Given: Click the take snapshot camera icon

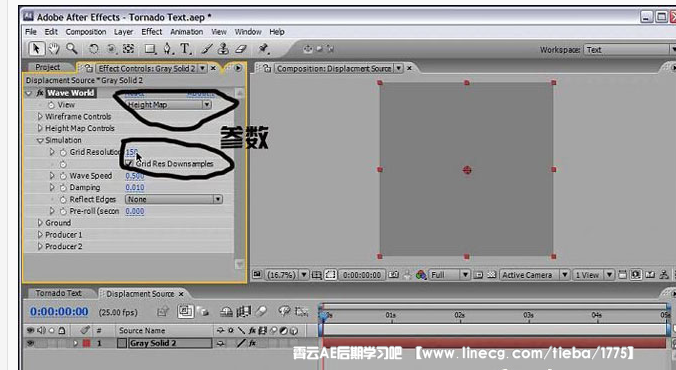Looking at the screenshot, I should click(x=393, y=275).
